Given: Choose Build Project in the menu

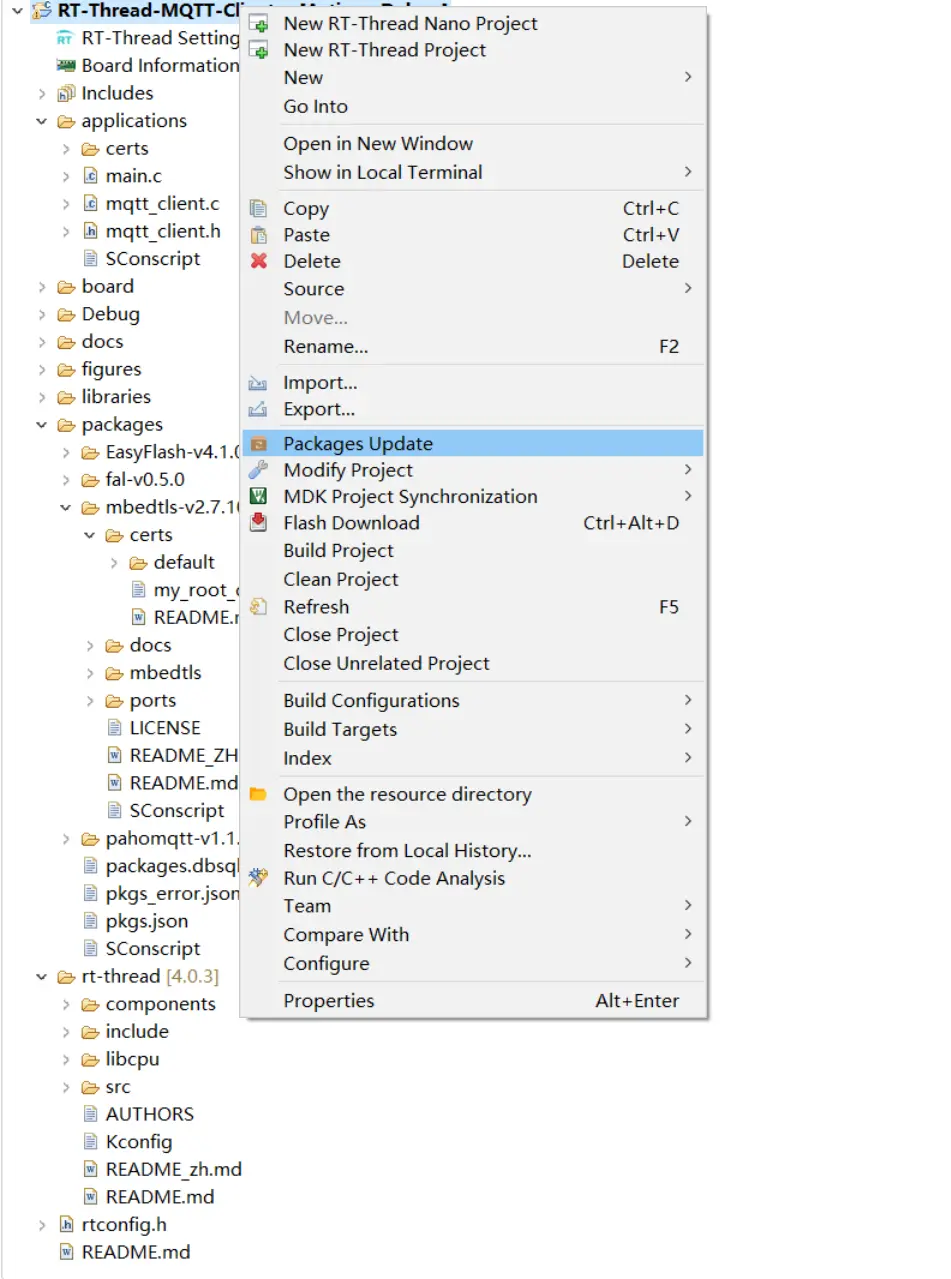Looking at the screenshot, I should point(338,551).
